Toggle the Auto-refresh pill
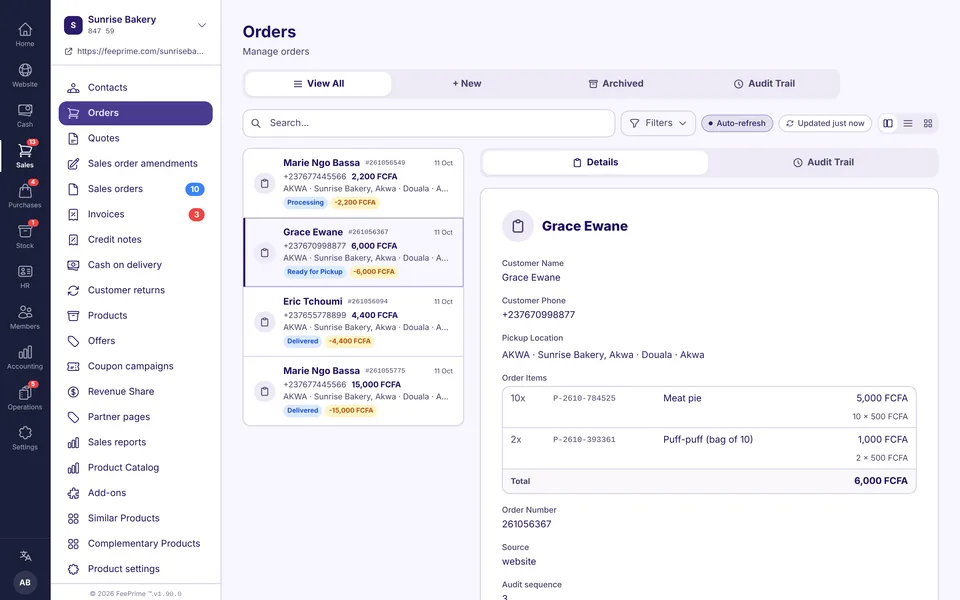 [737, 123]
